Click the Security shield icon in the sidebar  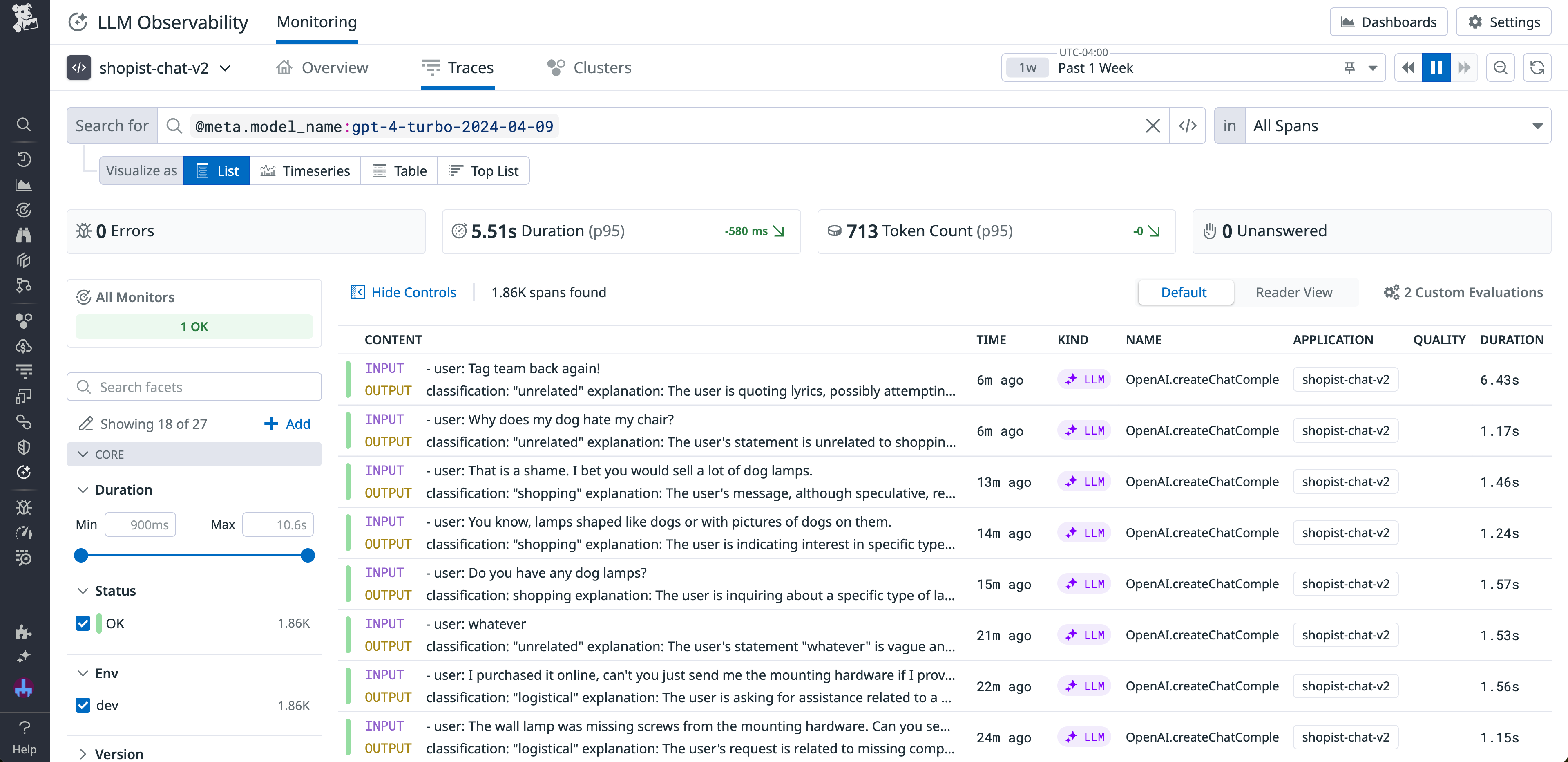tap(24, 446)
